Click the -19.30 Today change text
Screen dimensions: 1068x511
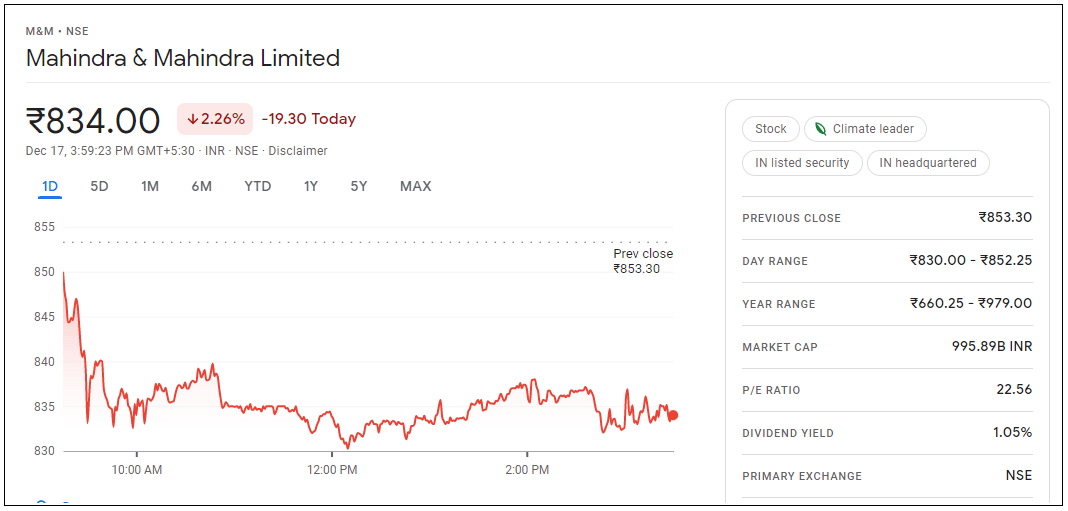pyautogui.click(x=309, y=119)
